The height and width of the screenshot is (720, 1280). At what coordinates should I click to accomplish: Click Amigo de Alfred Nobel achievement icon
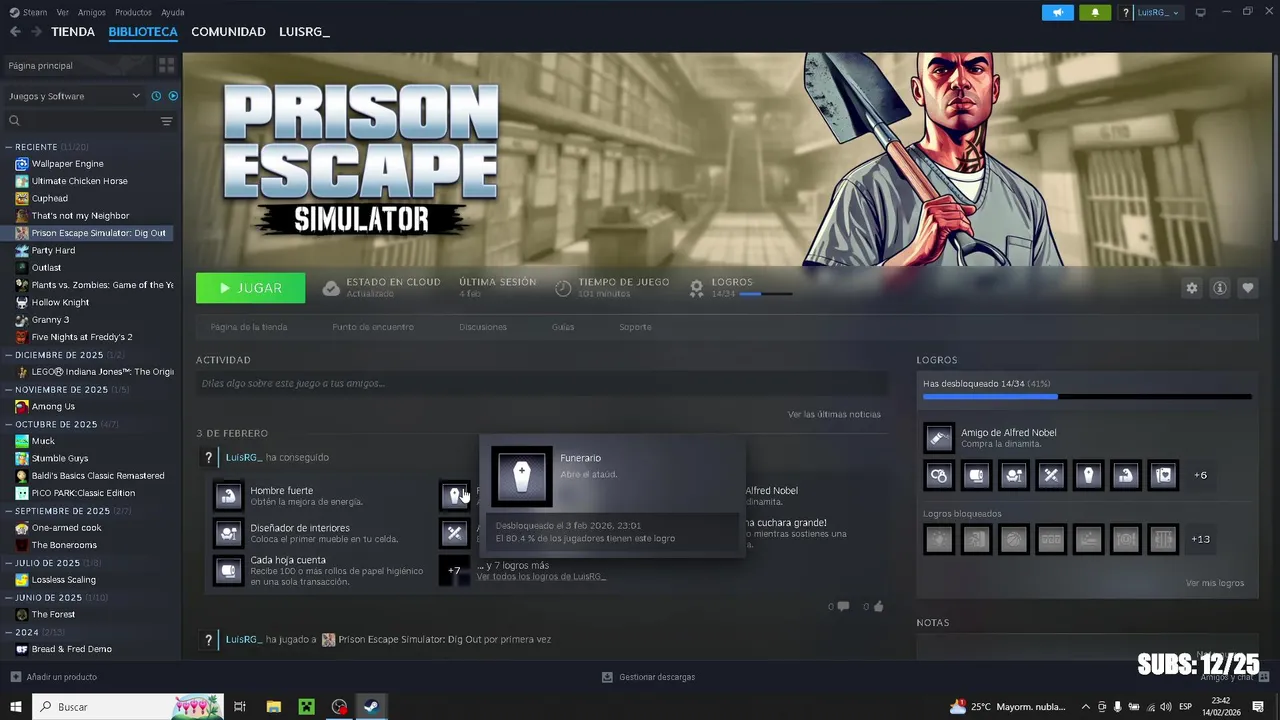[x=939, y=437]
